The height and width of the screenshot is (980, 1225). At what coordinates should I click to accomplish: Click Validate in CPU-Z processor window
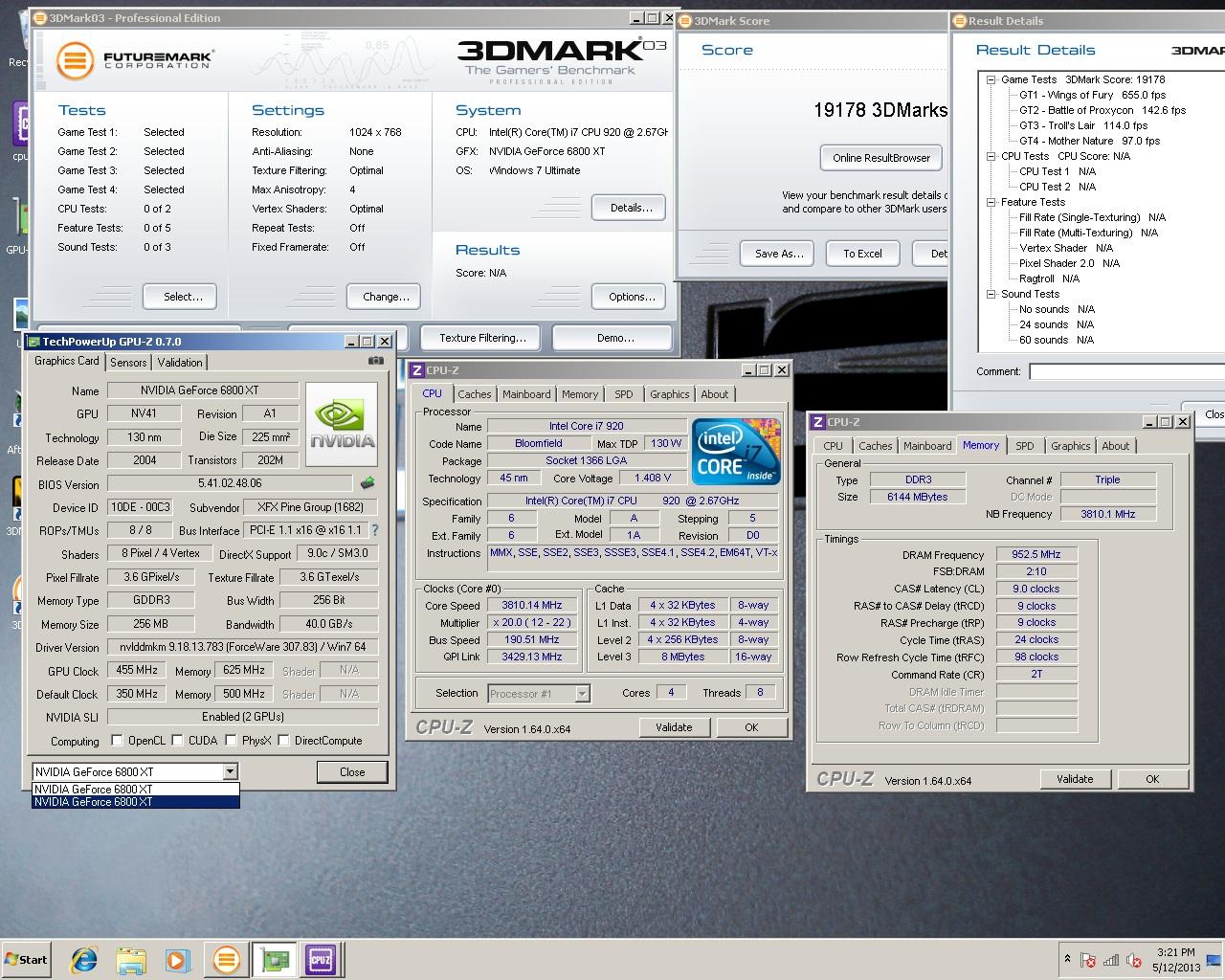click(x=674, y=727)
